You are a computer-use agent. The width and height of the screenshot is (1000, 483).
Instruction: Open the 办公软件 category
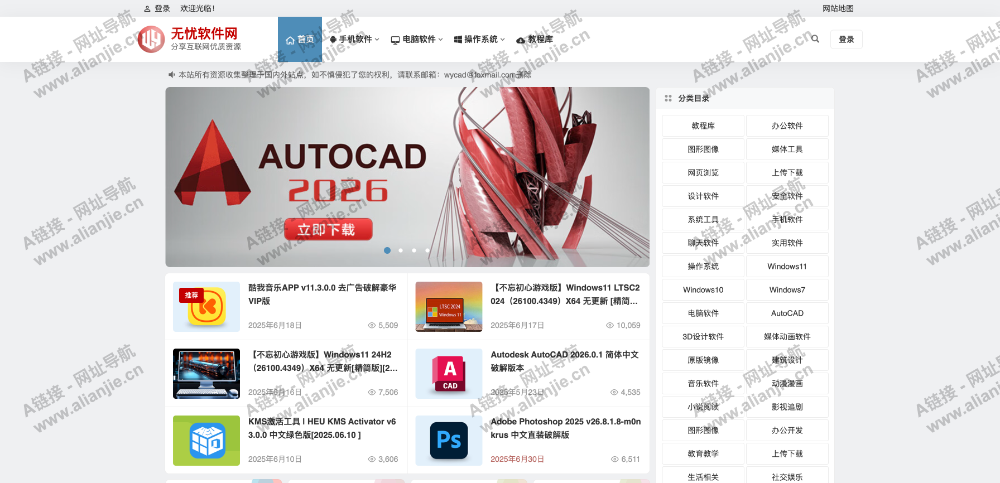(x=787, y=126)
